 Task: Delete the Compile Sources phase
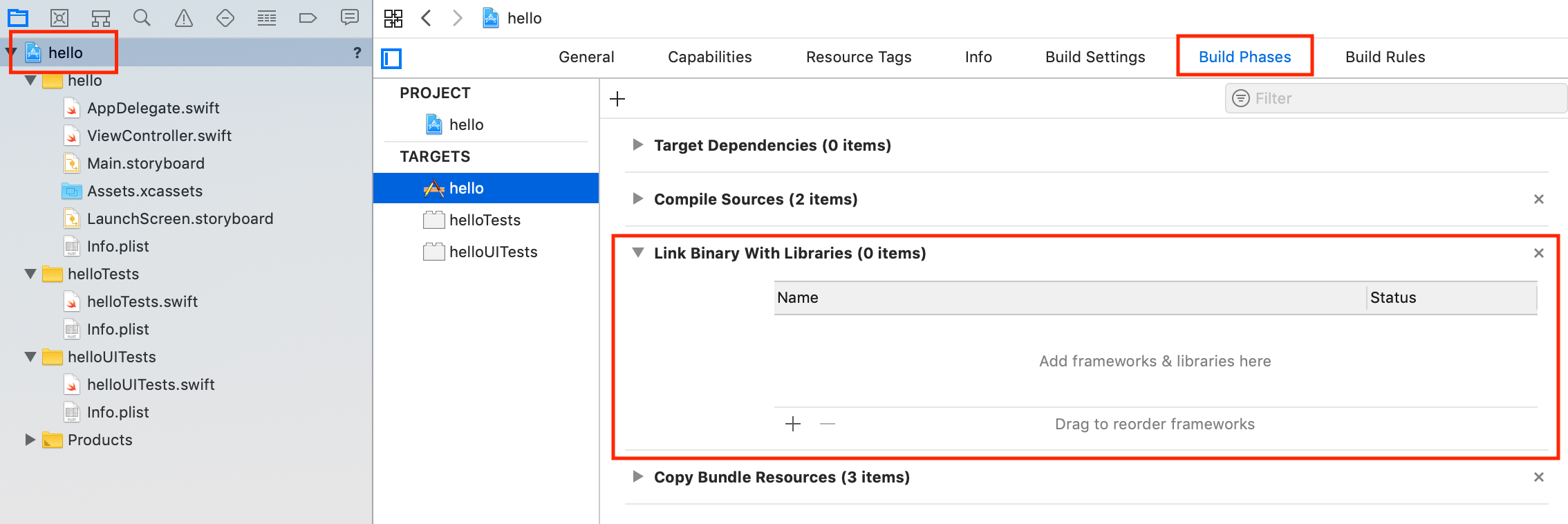[x=1539, y=199]
